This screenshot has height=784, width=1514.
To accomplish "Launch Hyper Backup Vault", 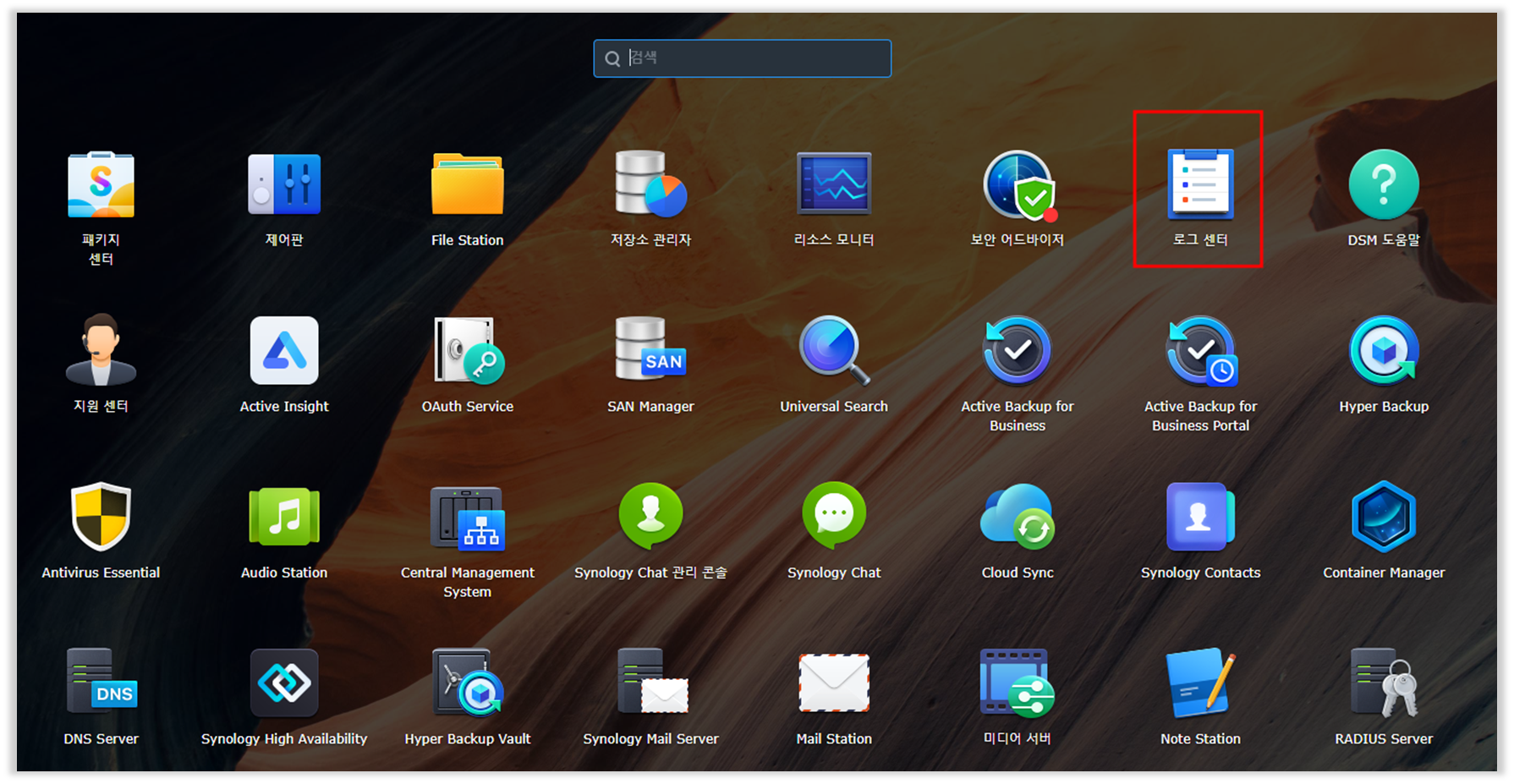I will 468,683.
